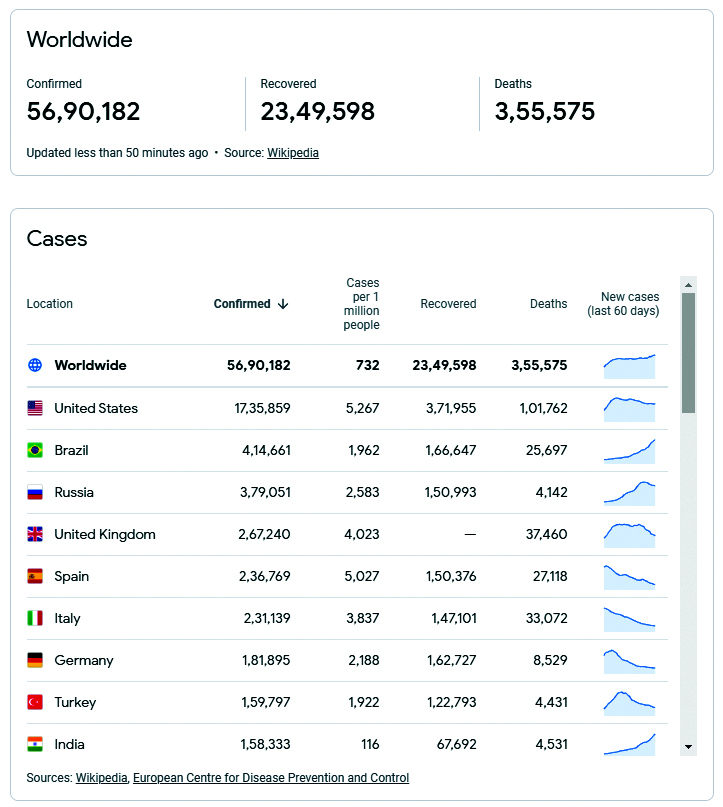723x807 pixels.
Task: Click the United States flag icon
Action: click(x=35, y=408)
